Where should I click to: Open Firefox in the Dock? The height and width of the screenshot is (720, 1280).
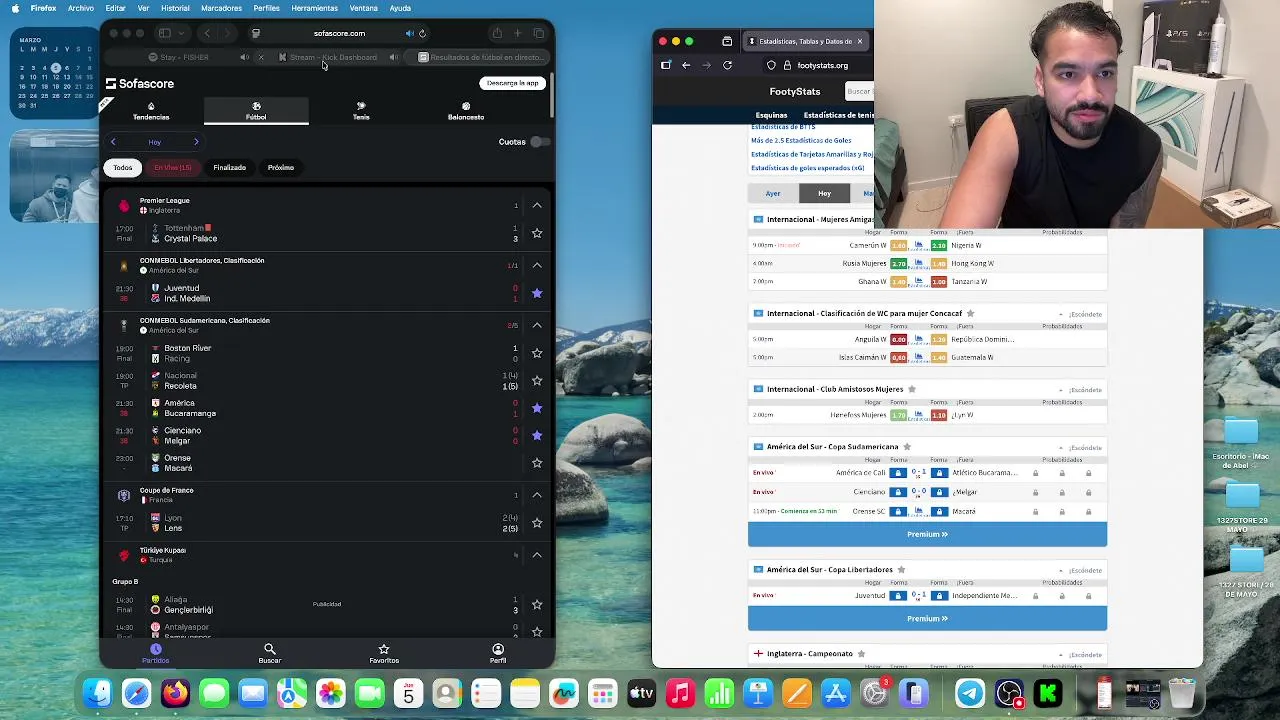coord(175,693)
